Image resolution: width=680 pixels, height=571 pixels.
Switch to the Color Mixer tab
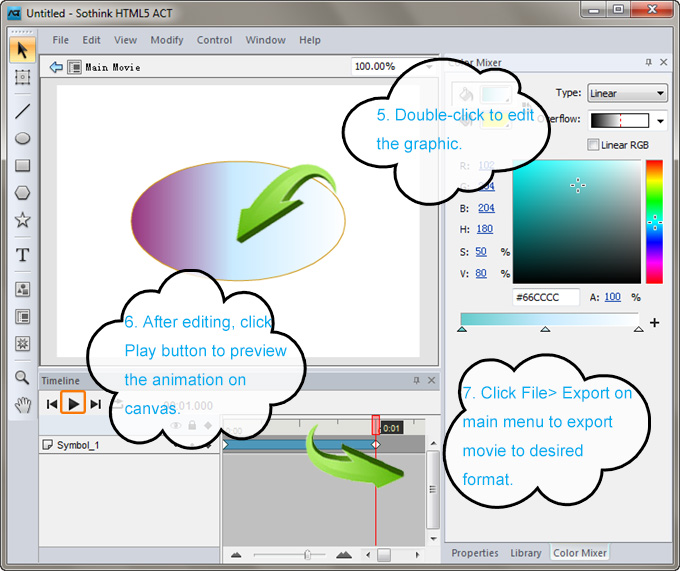(580, 553)
